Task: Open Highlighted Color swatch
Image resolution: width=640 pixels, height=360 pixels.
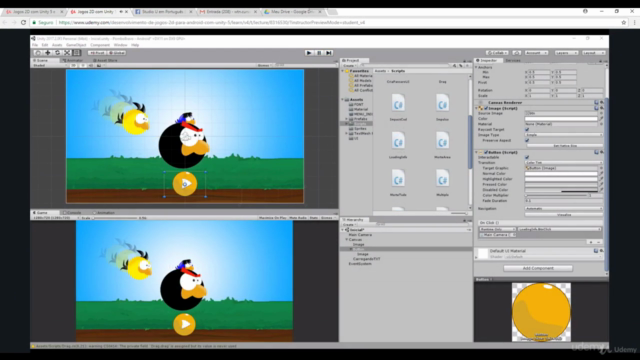Action: [x=561, y=179]
